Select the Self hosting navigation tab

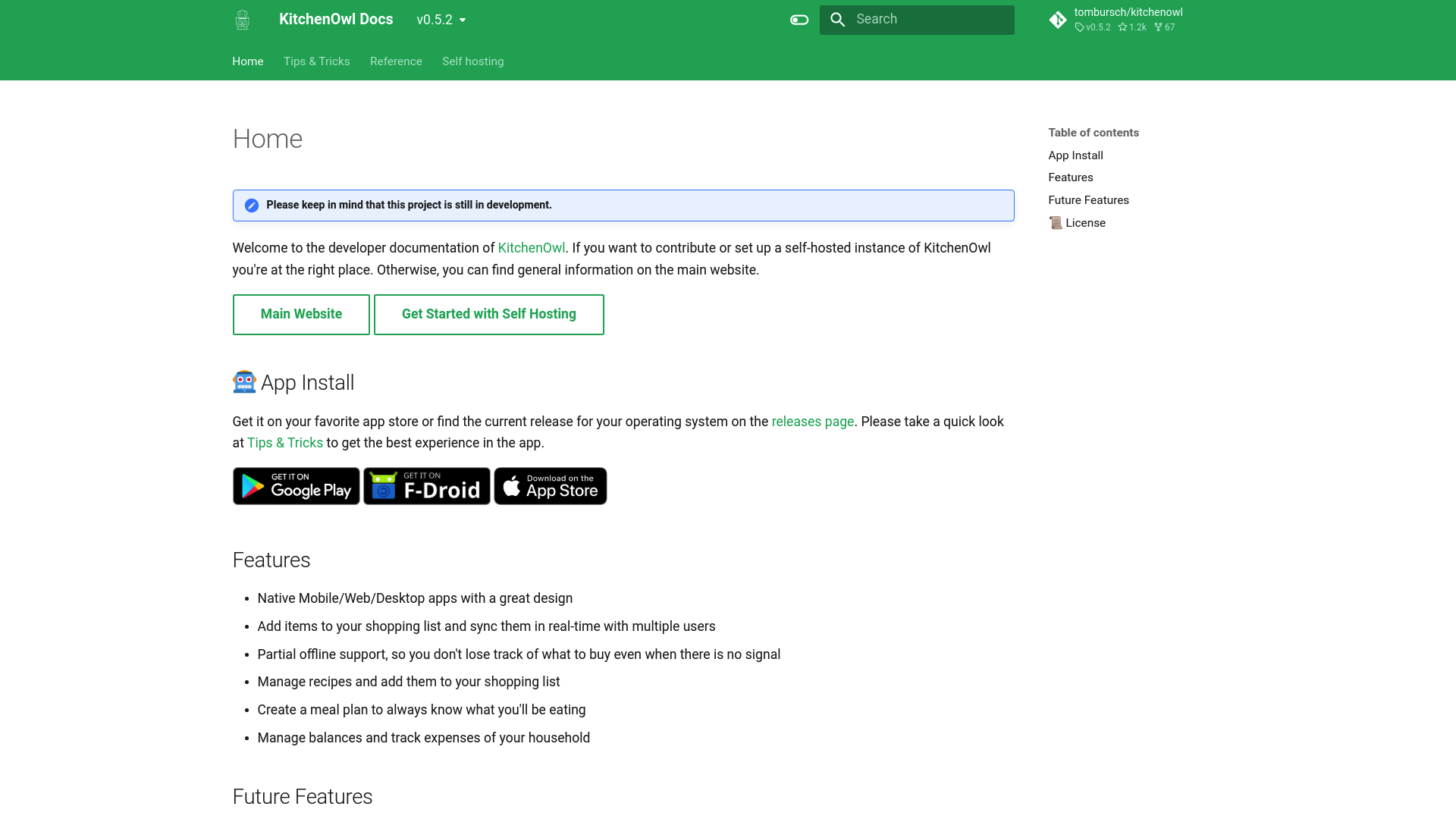[473, 61]
